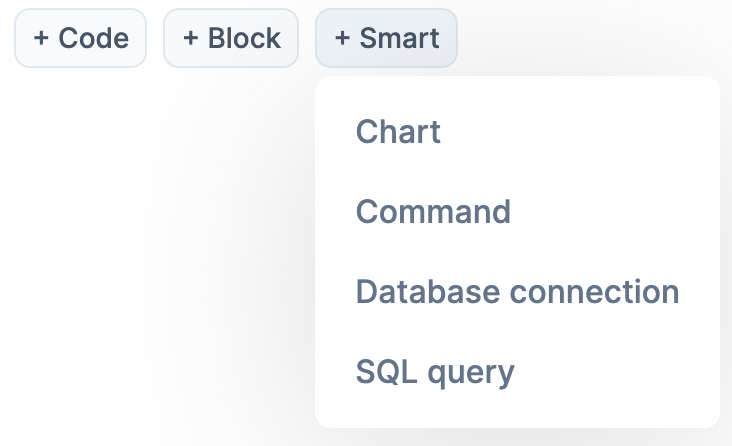The height and width of the screenshot is (446, 732).
Task: Choose SQL query in the dropdown
Action: pos(435,372)
